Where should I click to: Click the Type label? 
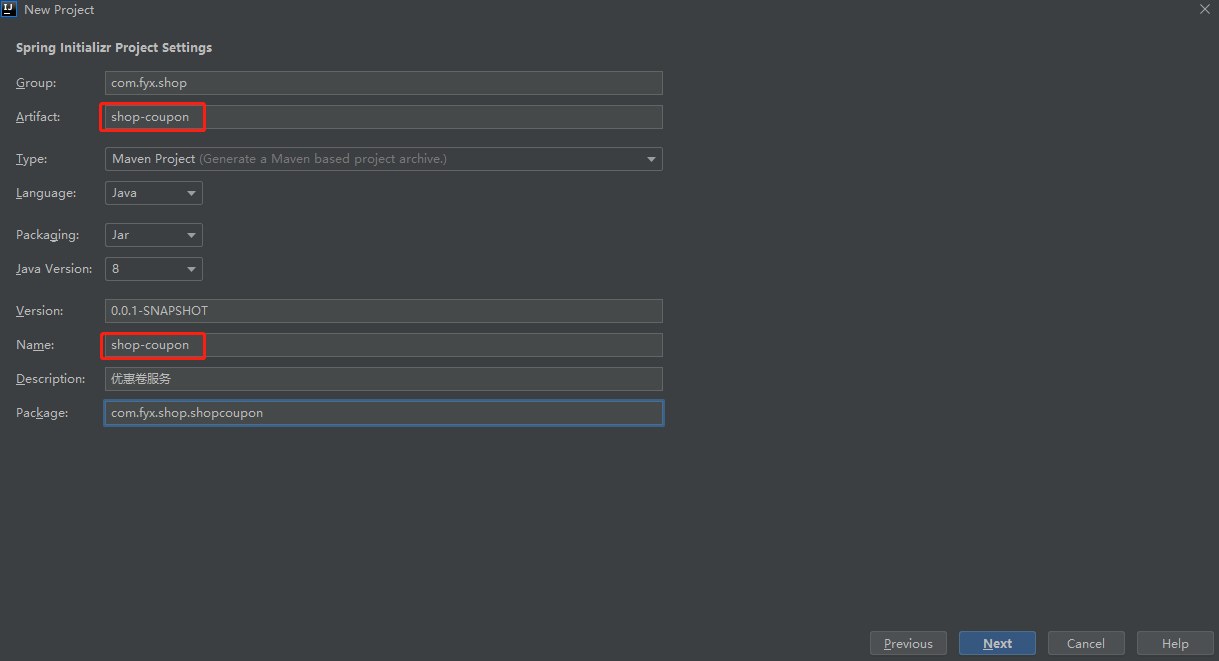[x=31, y=159]
